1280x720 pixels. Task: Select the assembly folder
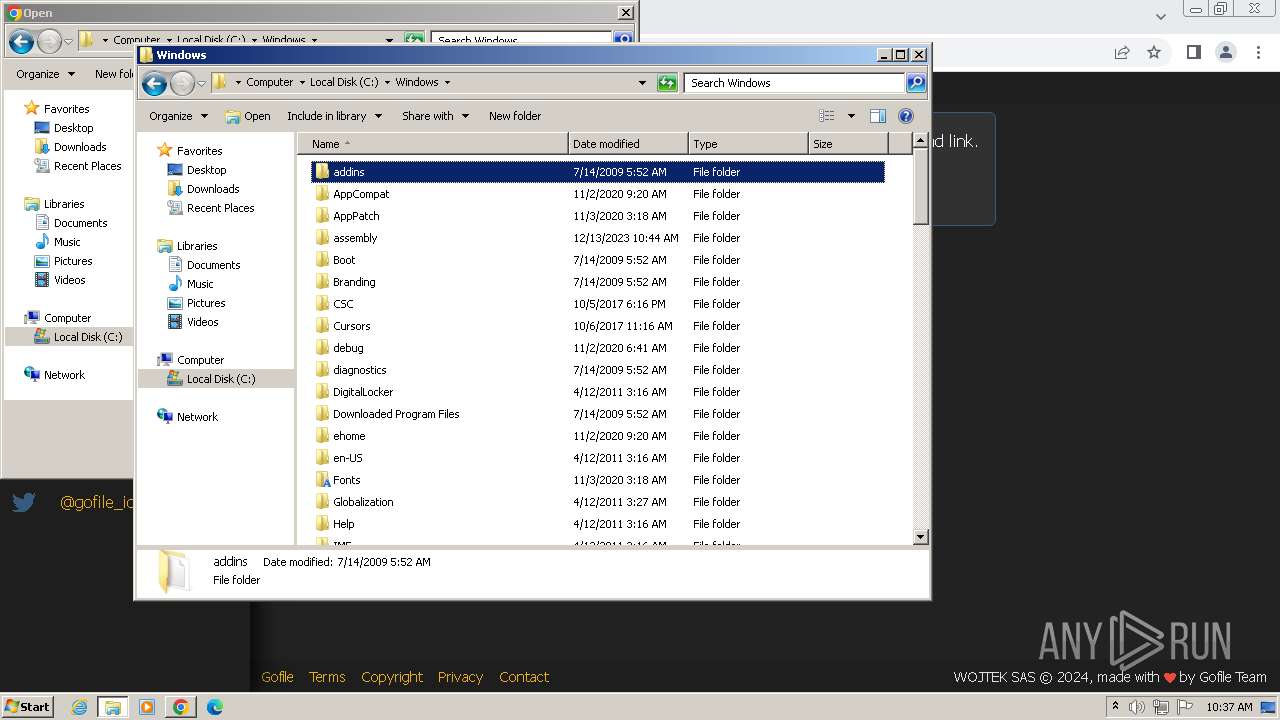(355, 238)
